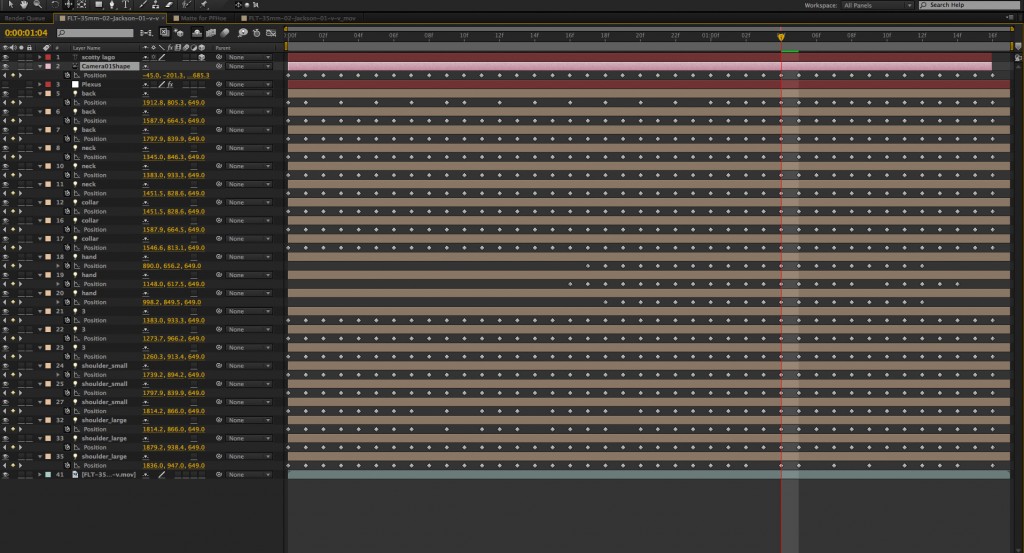This screenshot has height=553, width=1024.
Task: Select the Pen tool in toolbar
Action: [x=112, y=5]
